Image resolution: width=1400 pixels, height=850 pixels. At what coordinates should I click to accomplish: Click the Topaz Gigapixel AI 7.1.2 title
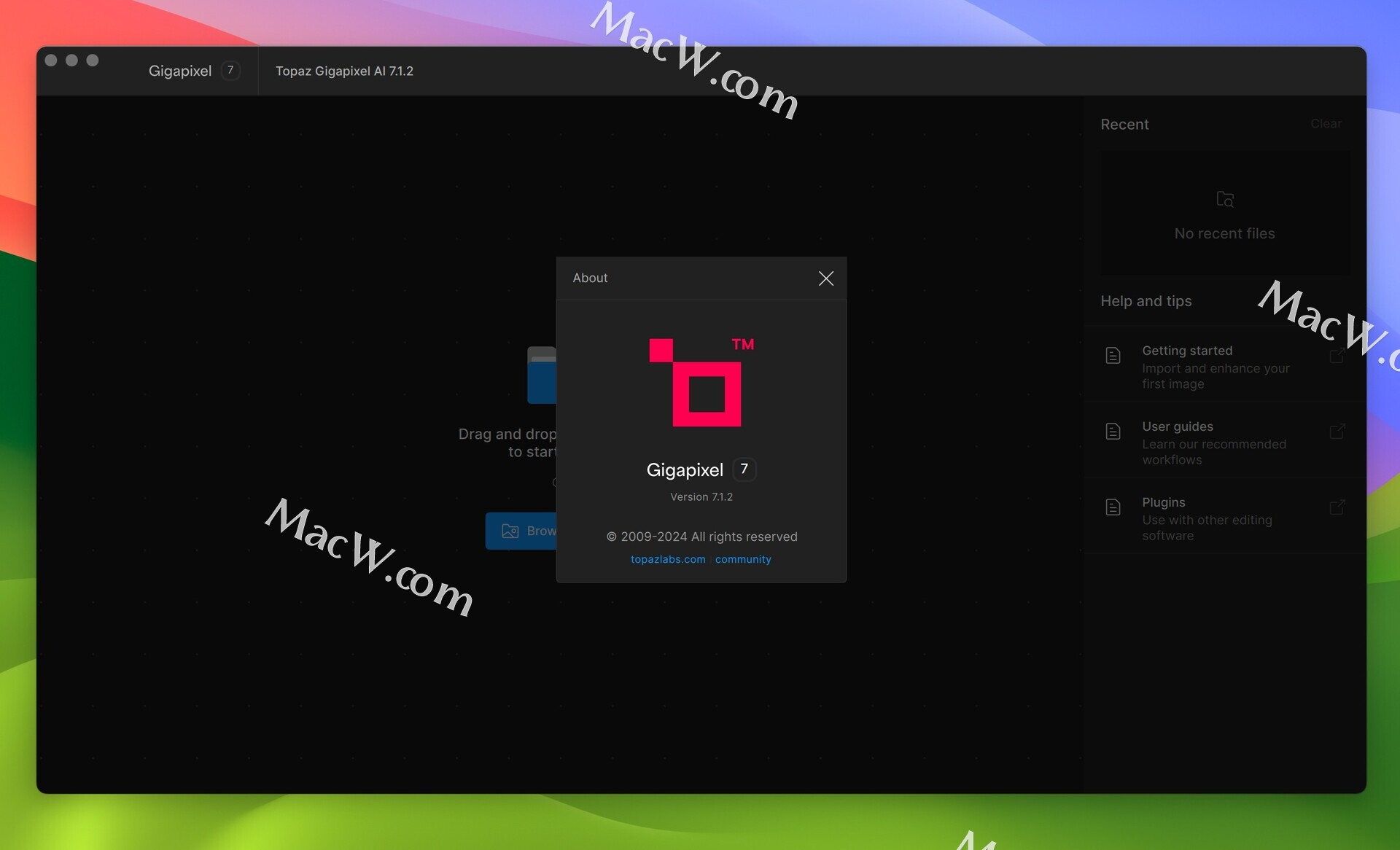(x=344, y=71)
